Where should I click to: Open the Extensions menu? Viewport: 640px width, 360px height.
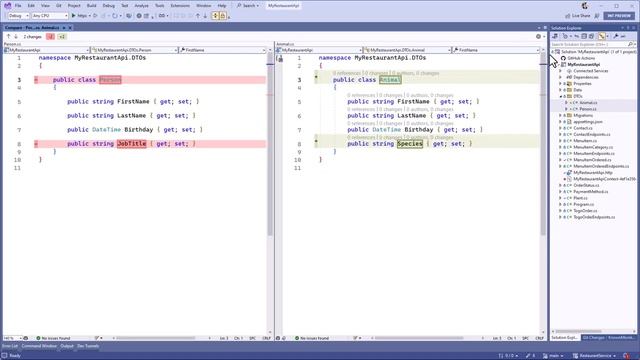pyautogui.click(x=180, y=6)
